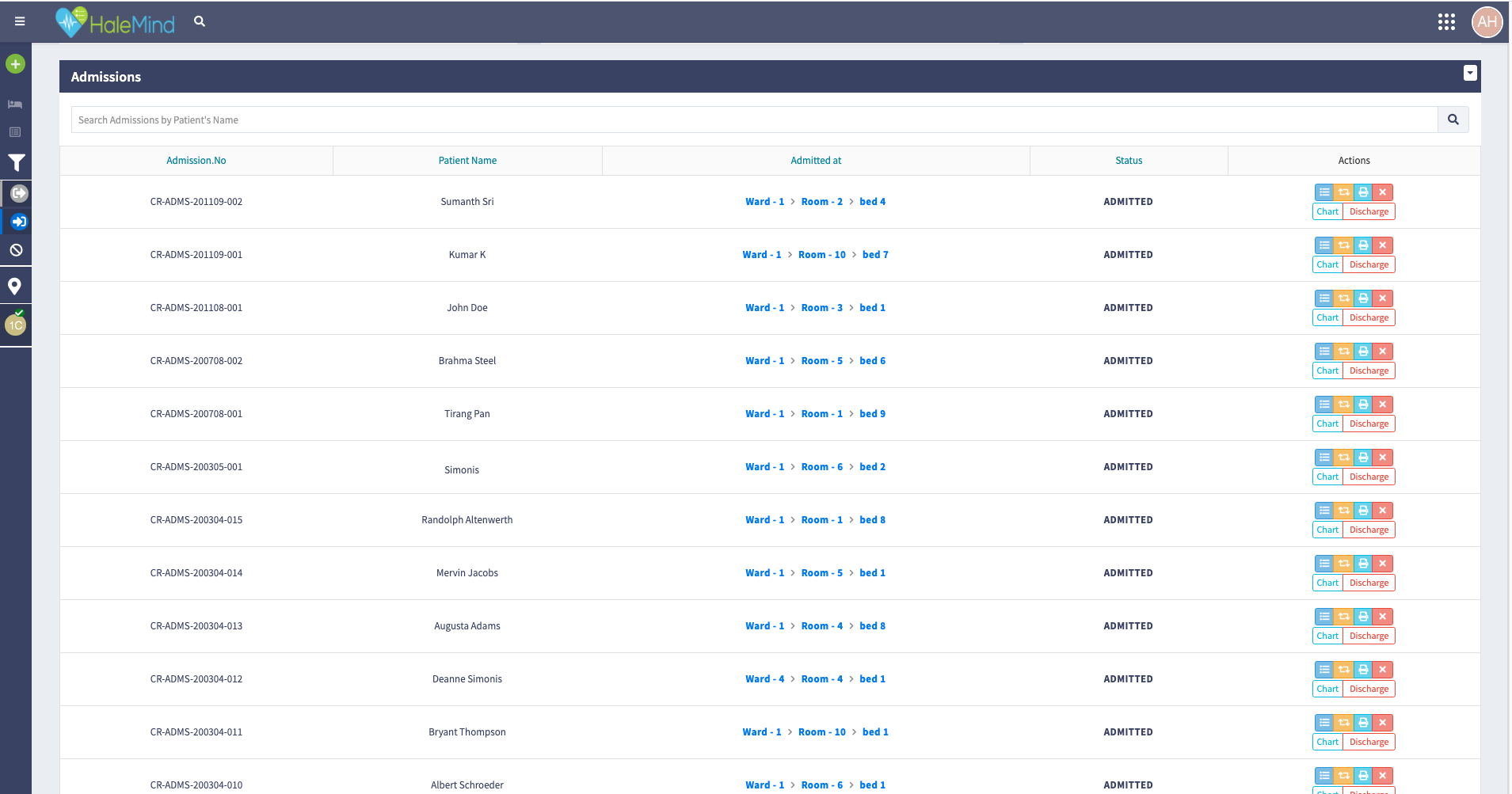Open the list view icon in the sidebar

coord(15,132)
